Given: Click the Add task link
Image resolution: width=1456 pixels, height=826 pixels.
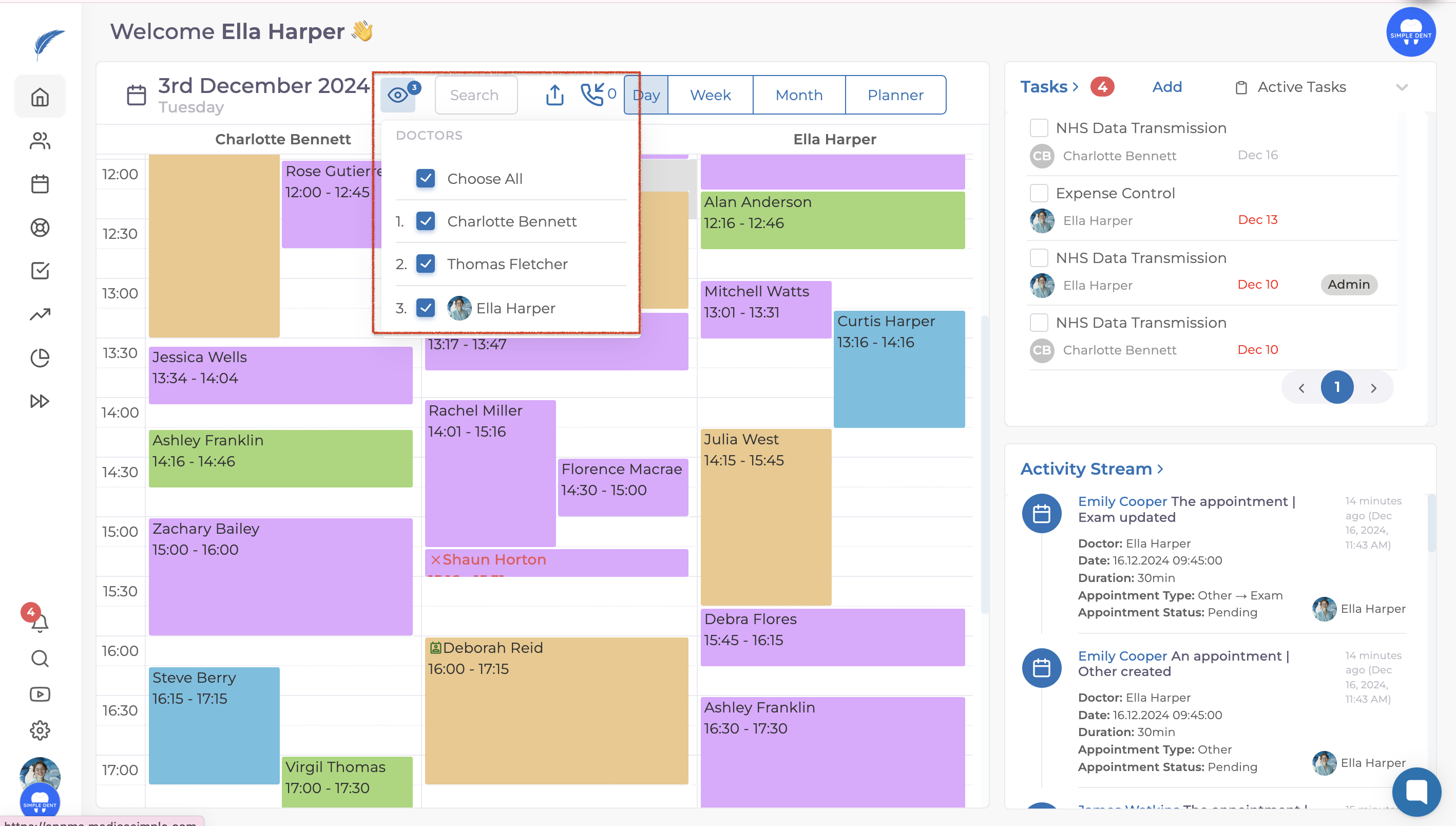Looking at the screenshot, I should coord(1166,87).
